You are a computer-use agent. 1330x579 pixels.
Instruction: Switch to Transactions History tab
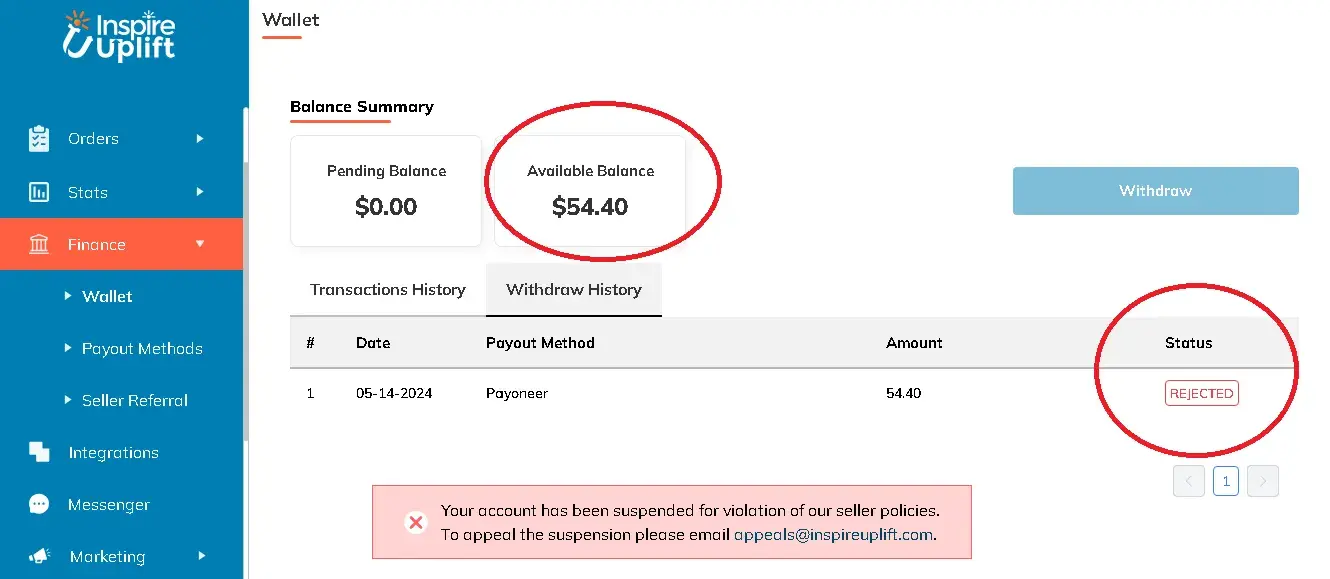(x=388, y=290)
